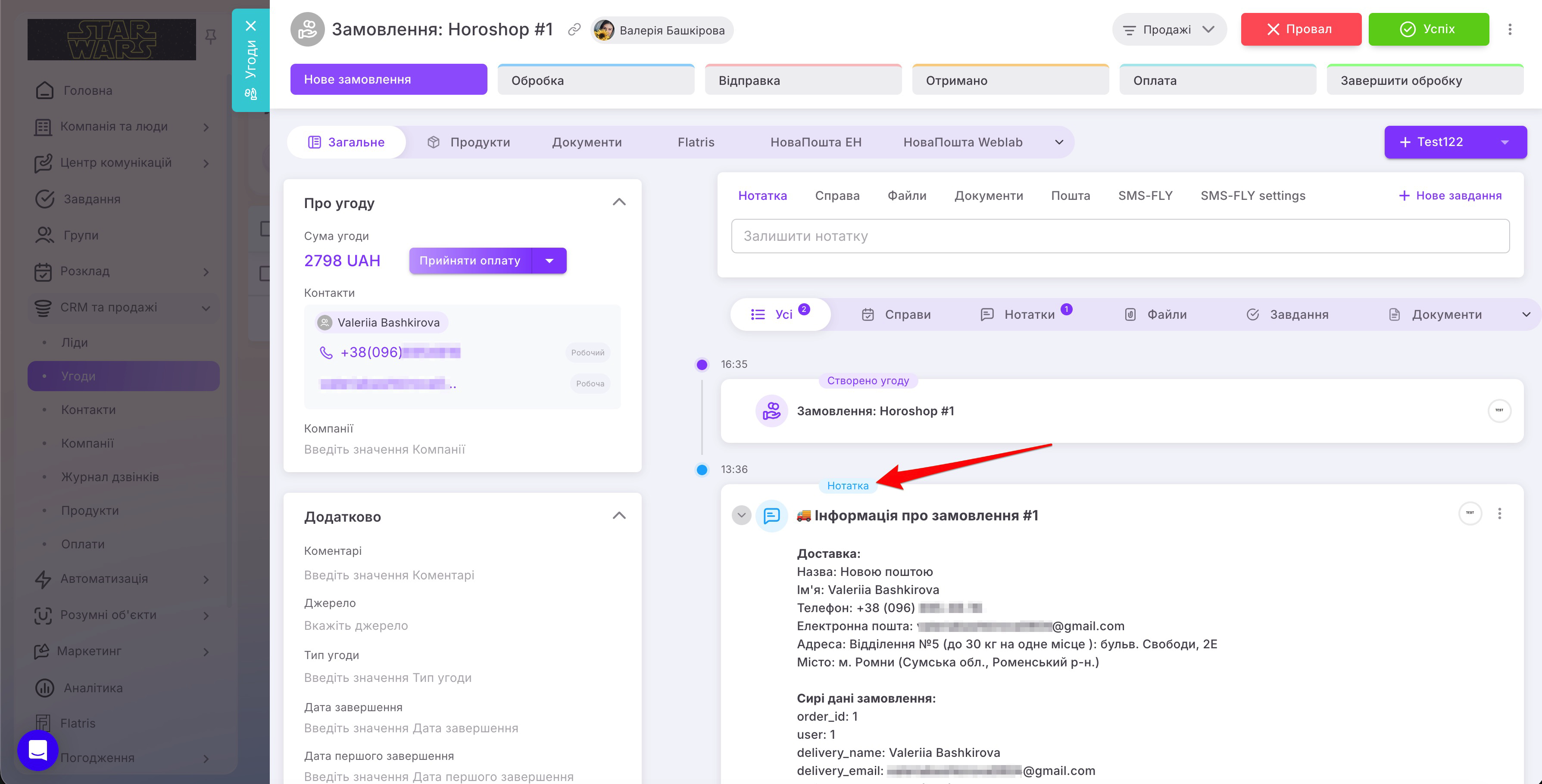The image size is (1542, 784).
Task: Pin the sidebar with pin icon
Action: tap(210, 37)
